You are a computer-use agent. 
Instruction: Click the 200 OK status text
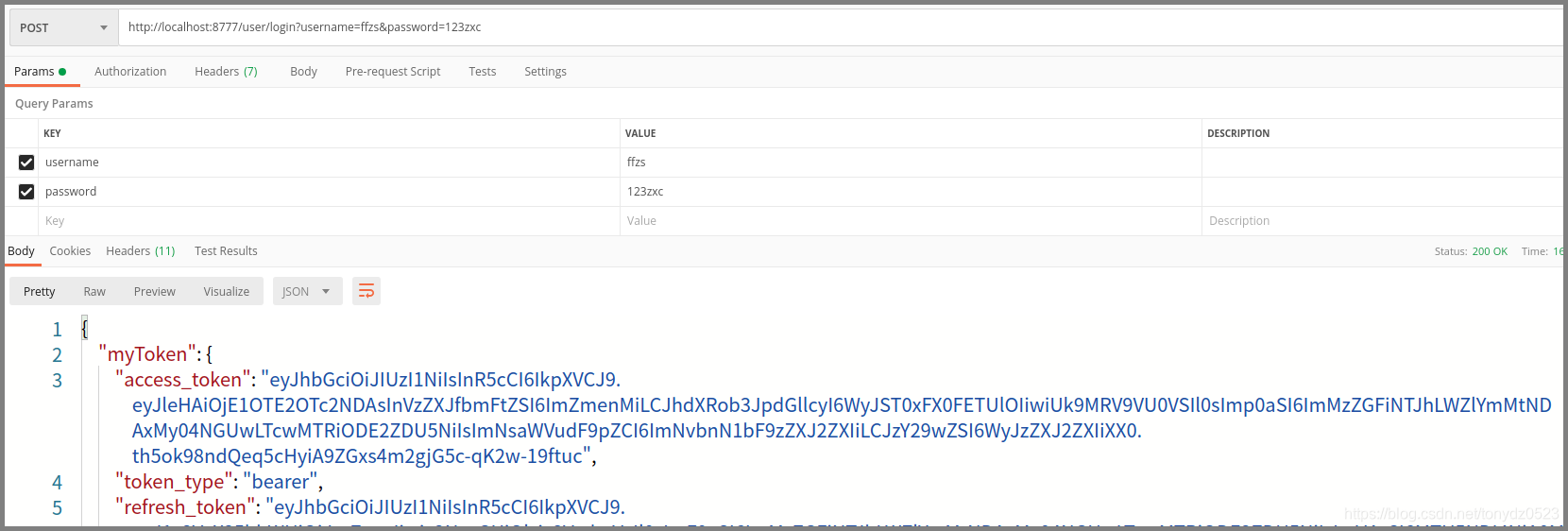tap(1490, 251)
